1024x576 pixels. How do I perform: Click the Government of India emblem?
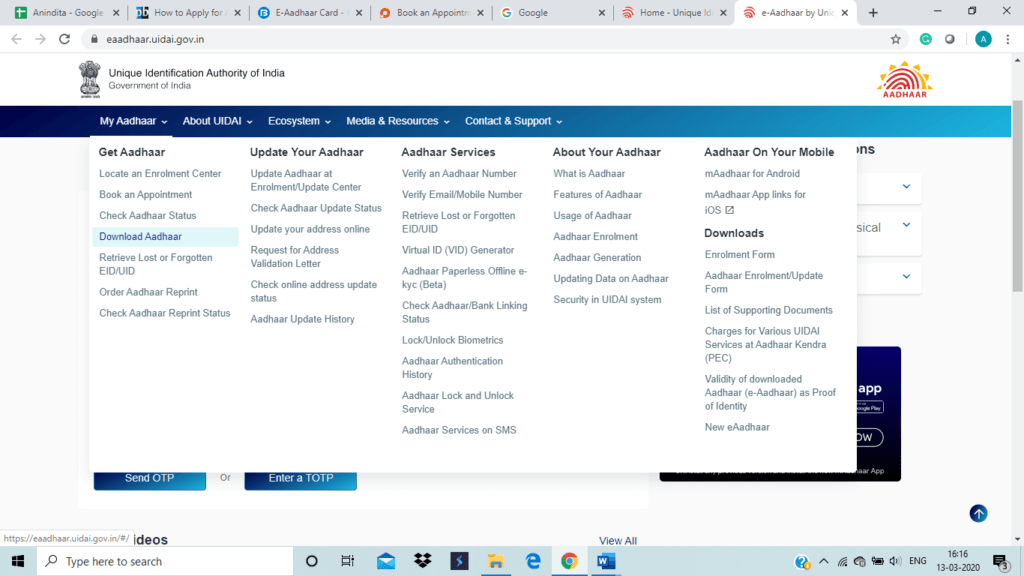(x=90, y=79)
